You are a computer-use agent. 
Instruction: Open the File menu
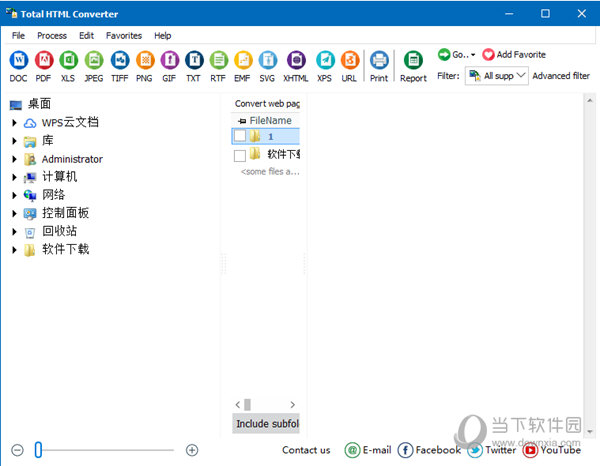(x=18, y=36)
